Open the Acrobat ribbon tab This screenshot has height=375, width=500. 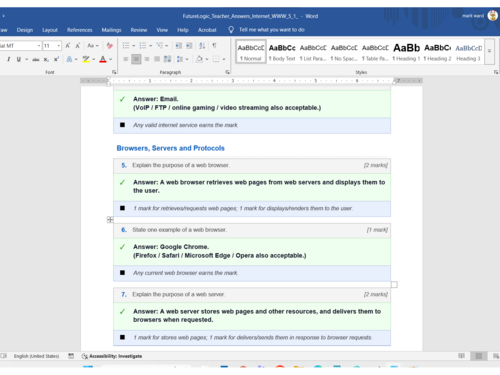coord(207,30)
